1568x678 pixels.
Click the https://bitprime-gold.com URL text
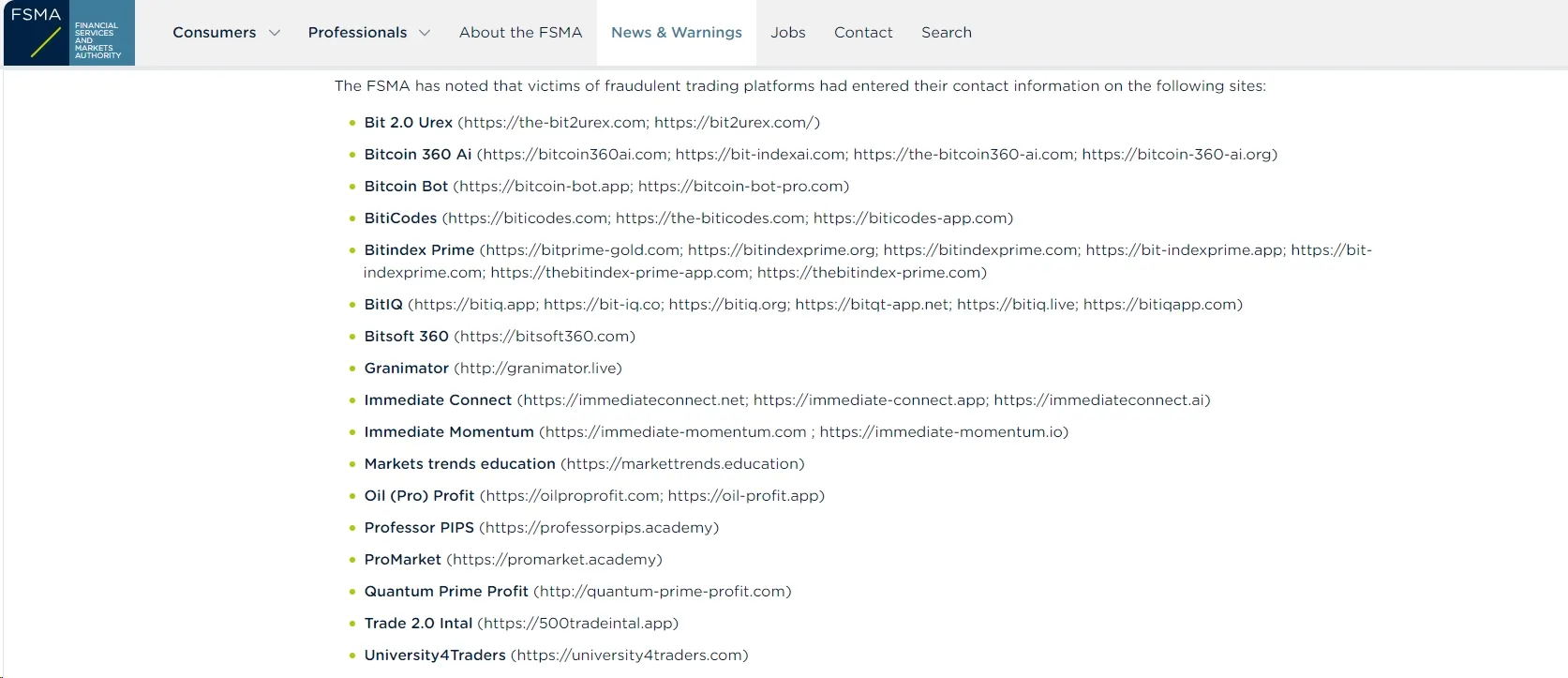tap(583, 250)
